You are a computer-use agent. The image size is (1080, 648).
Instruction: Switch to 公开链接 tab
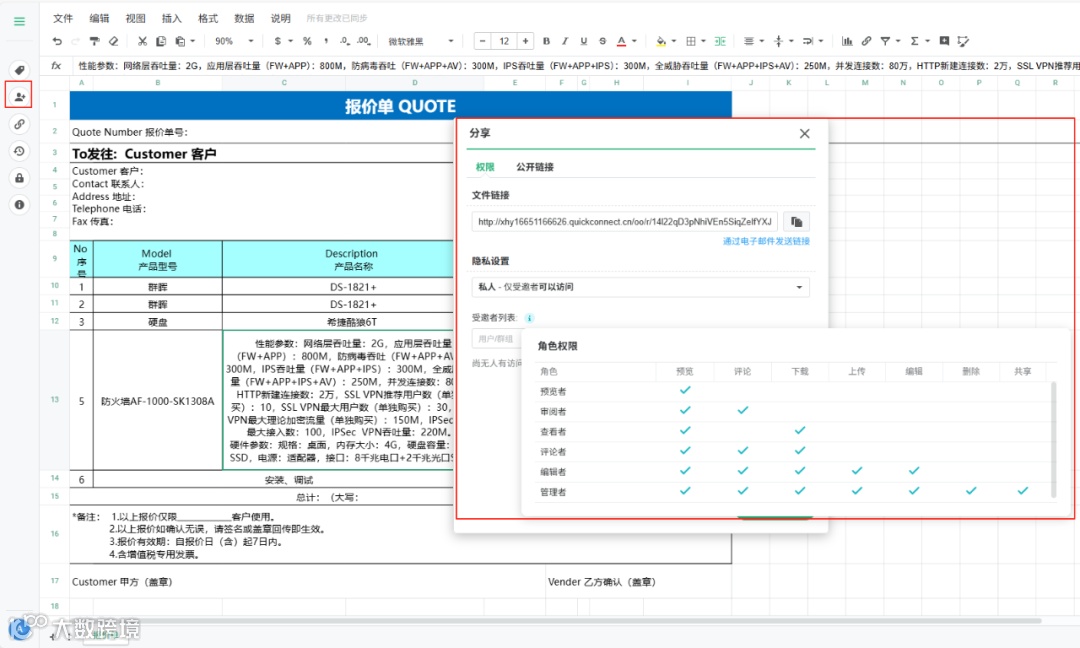pos(534,167)
